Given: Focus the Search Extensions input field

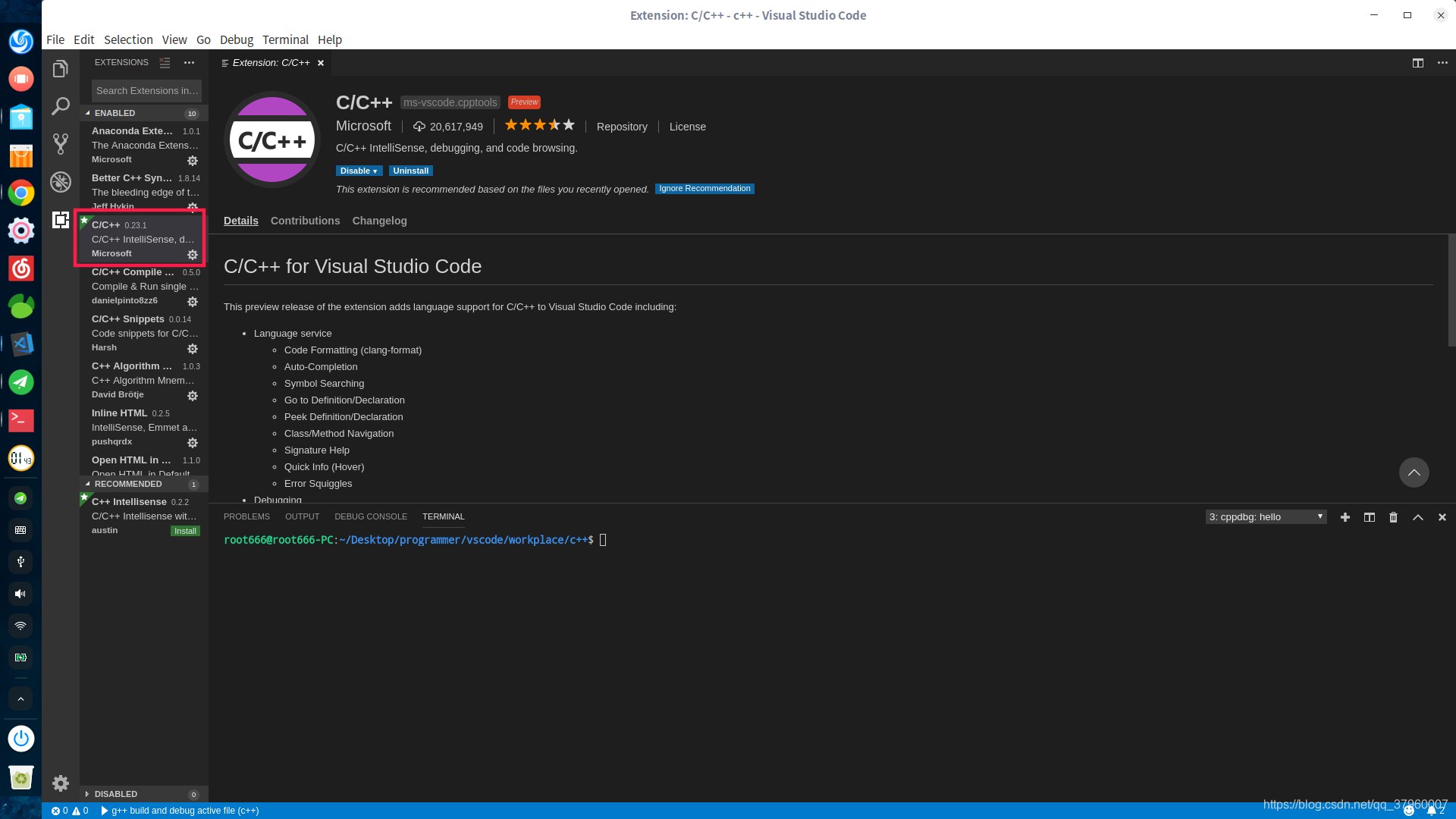Looking at the screenshot, I should tap(146, 91).
